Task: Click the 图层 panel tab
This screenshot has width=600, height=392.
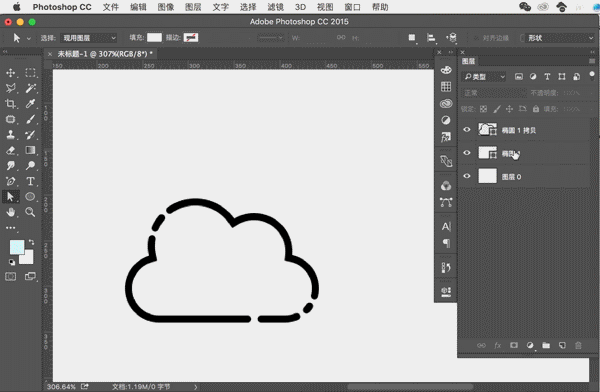Action: [468, 61]
